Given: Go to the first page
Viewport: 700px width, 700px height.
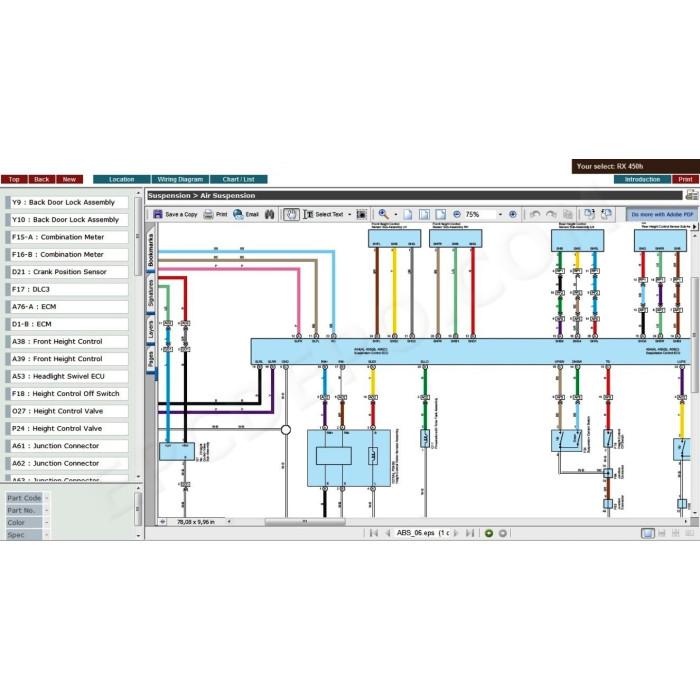Looking at the screenshot, I should (374, 533).
